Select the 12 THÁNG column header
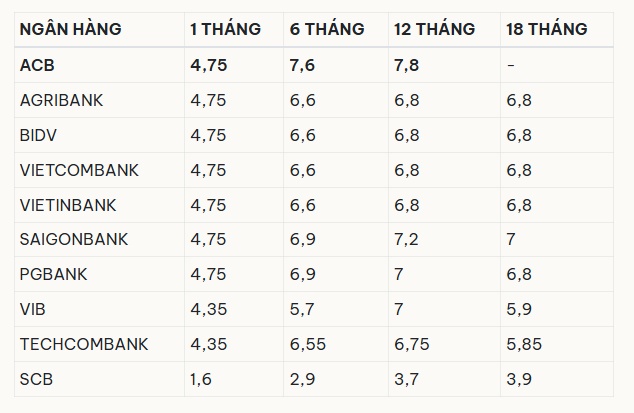 coord(434,29)
